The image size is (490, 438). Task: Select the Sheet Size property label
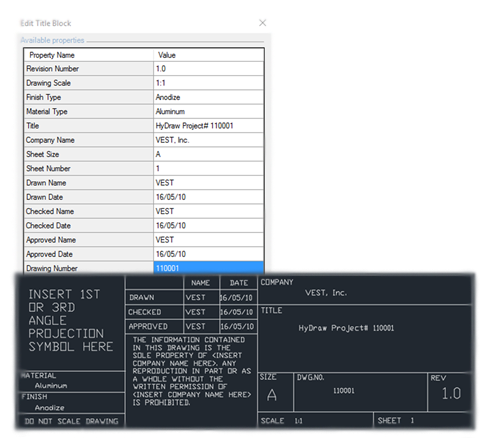coord(89,154)
